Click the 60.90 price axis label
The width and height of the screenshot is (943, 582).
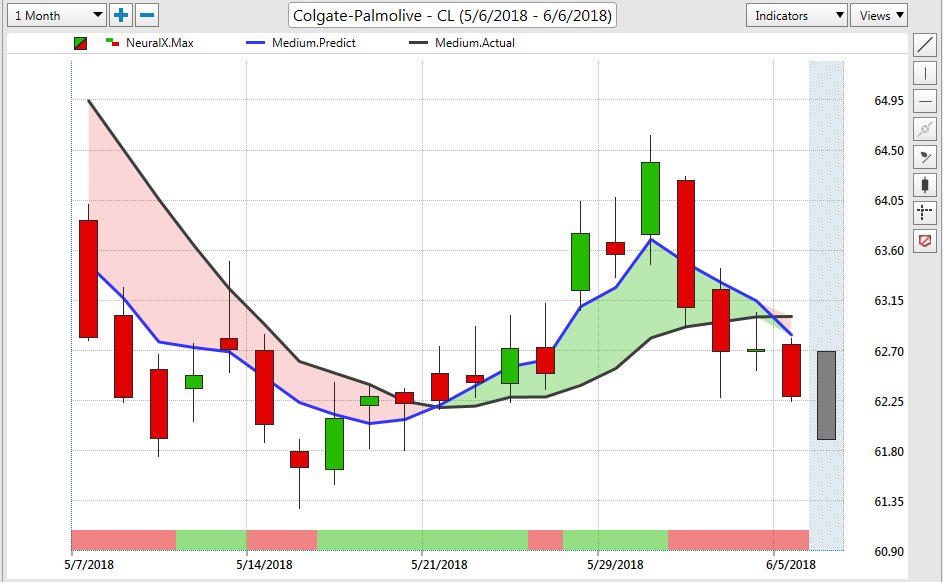pyautogui.click(x=889, y=551)
